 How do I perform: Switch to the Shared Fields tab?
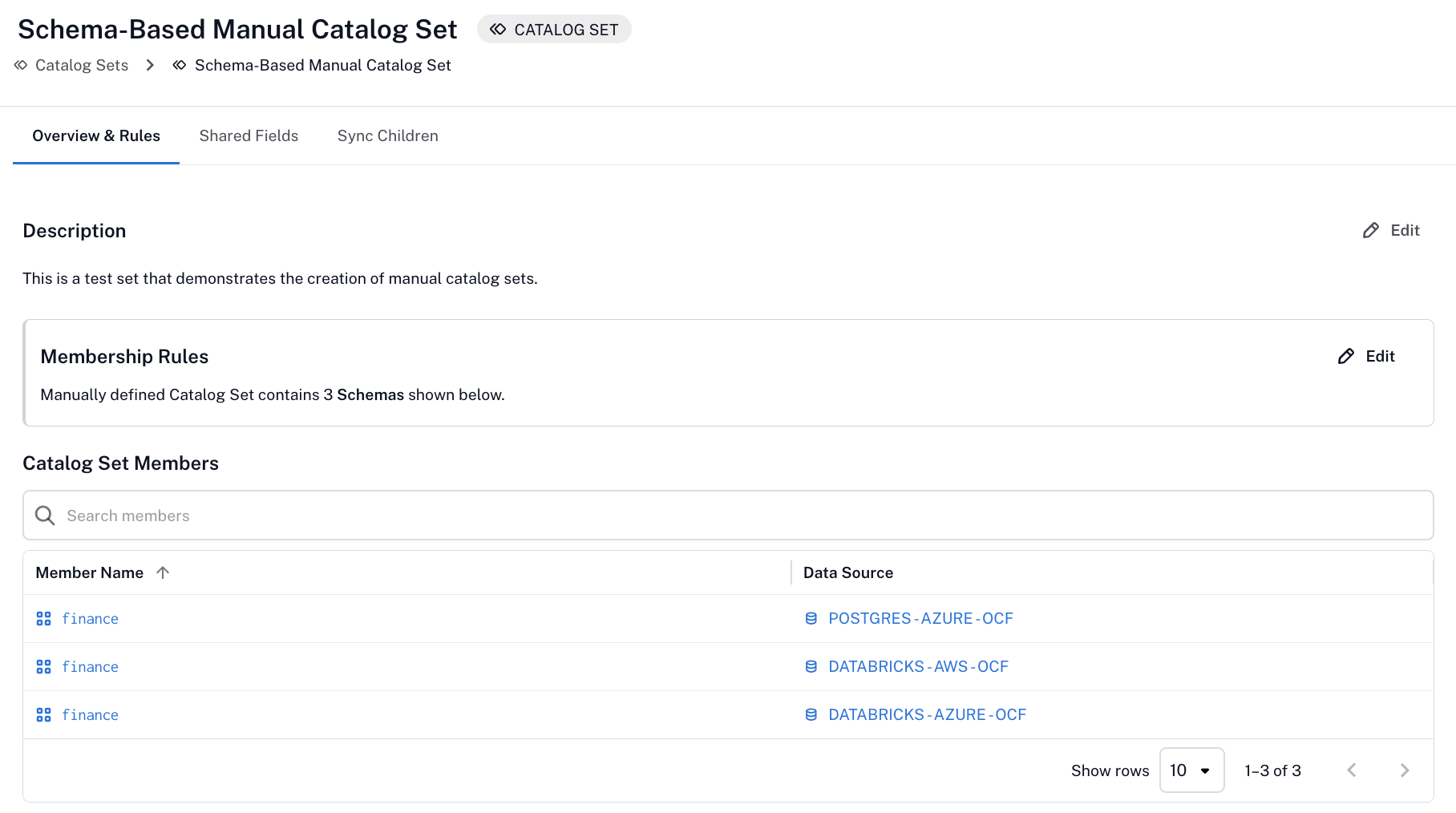(x=249, y=135)
